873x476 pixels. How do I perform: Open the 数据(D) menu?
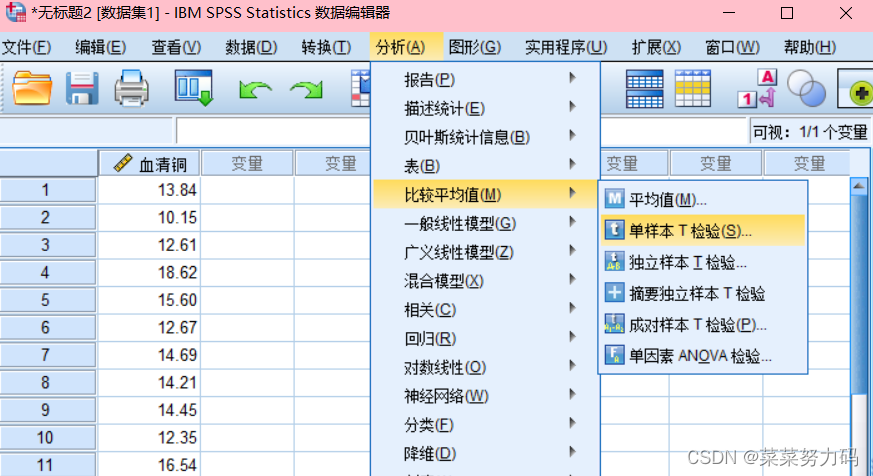tap(251, 47)
